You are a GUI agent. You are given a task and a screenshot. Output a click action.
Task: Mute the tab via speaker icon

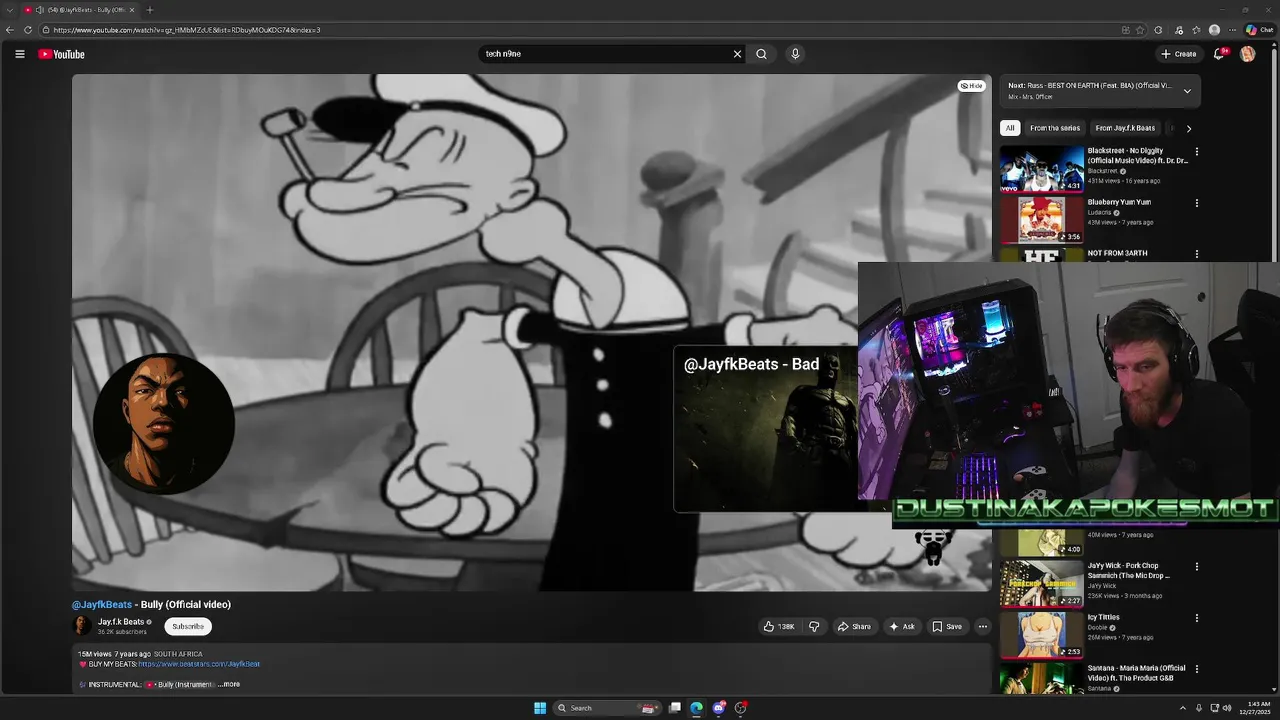pos(39,10)
